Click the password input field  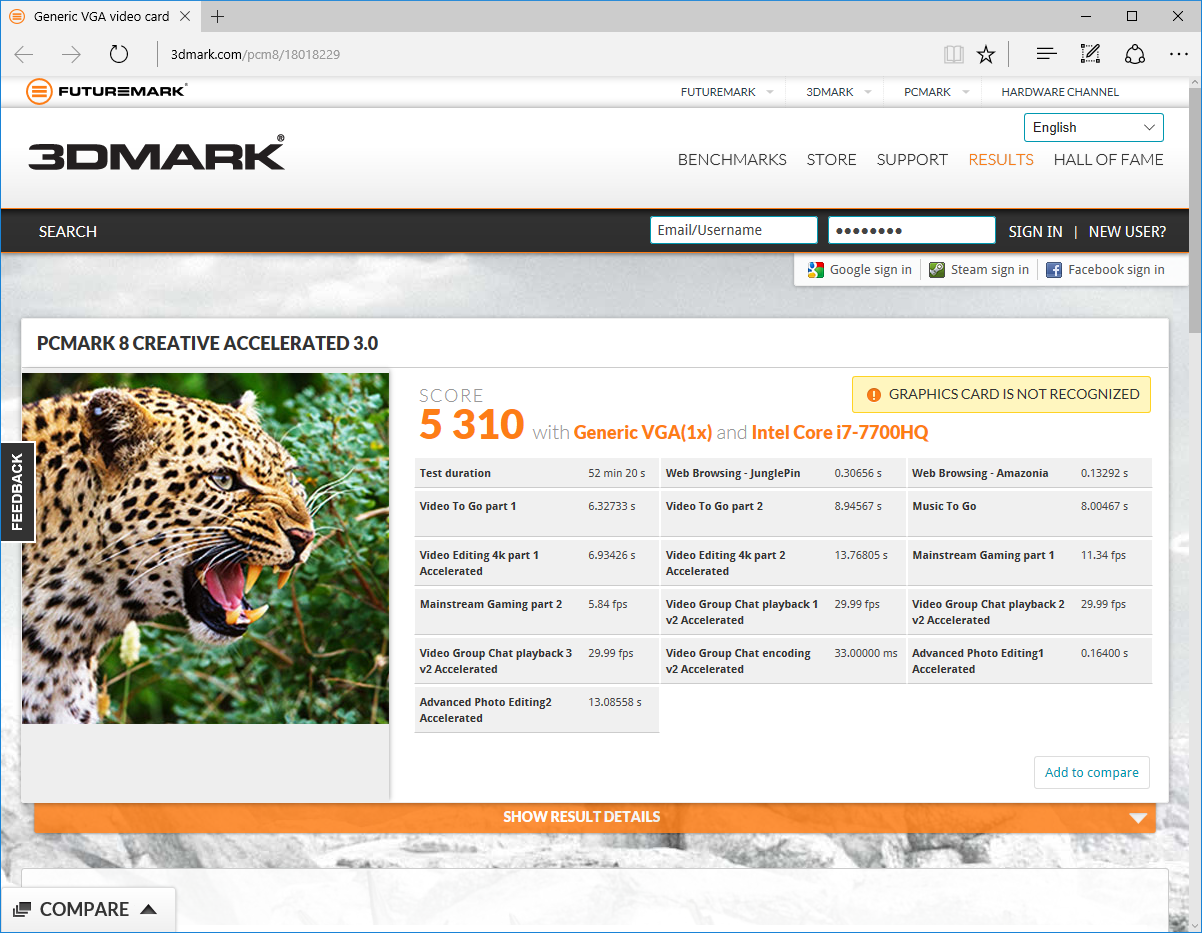coord(912,230)
